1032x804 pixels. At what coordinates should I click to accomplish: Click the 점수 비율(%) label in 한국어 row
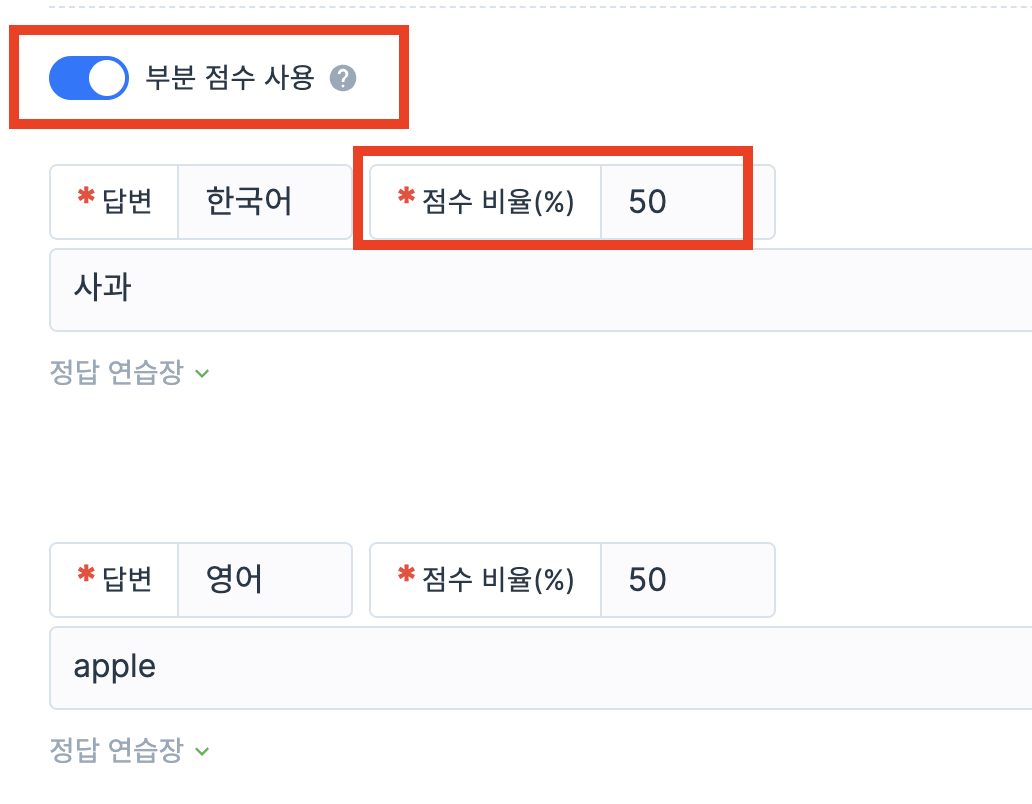[x=498, y=202]
